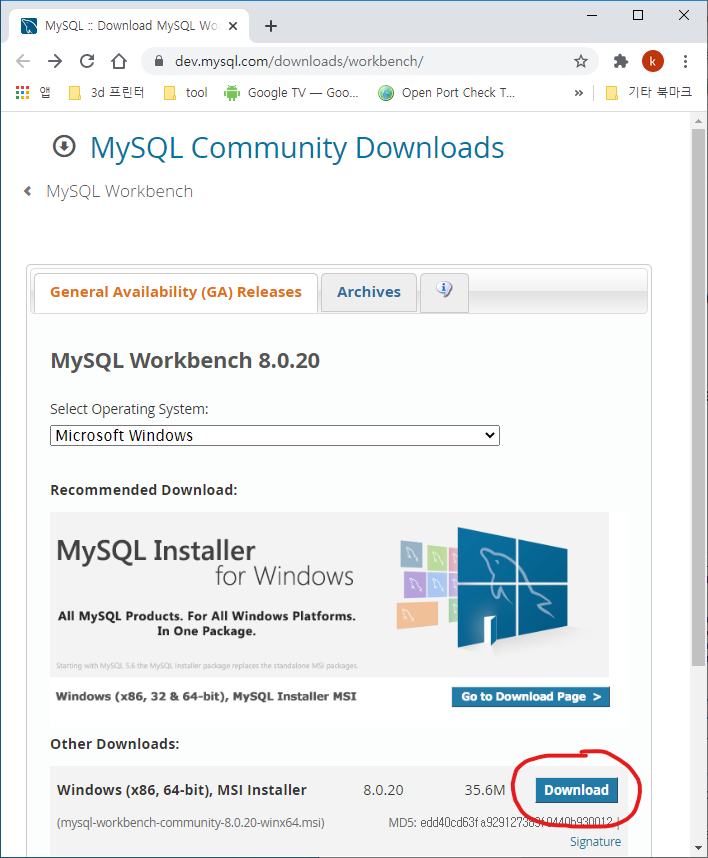Open the MySQL Community Downloads heading link

297,148
